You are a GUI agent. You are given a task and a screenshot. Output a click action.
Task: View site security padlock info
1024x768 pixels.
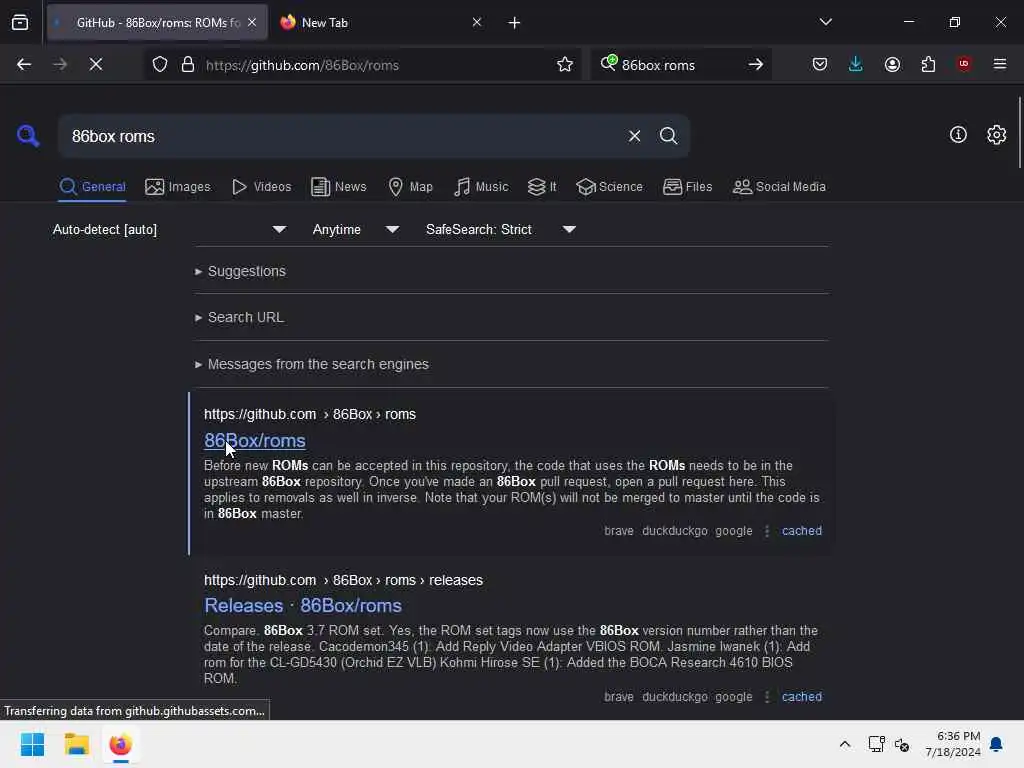188,64
